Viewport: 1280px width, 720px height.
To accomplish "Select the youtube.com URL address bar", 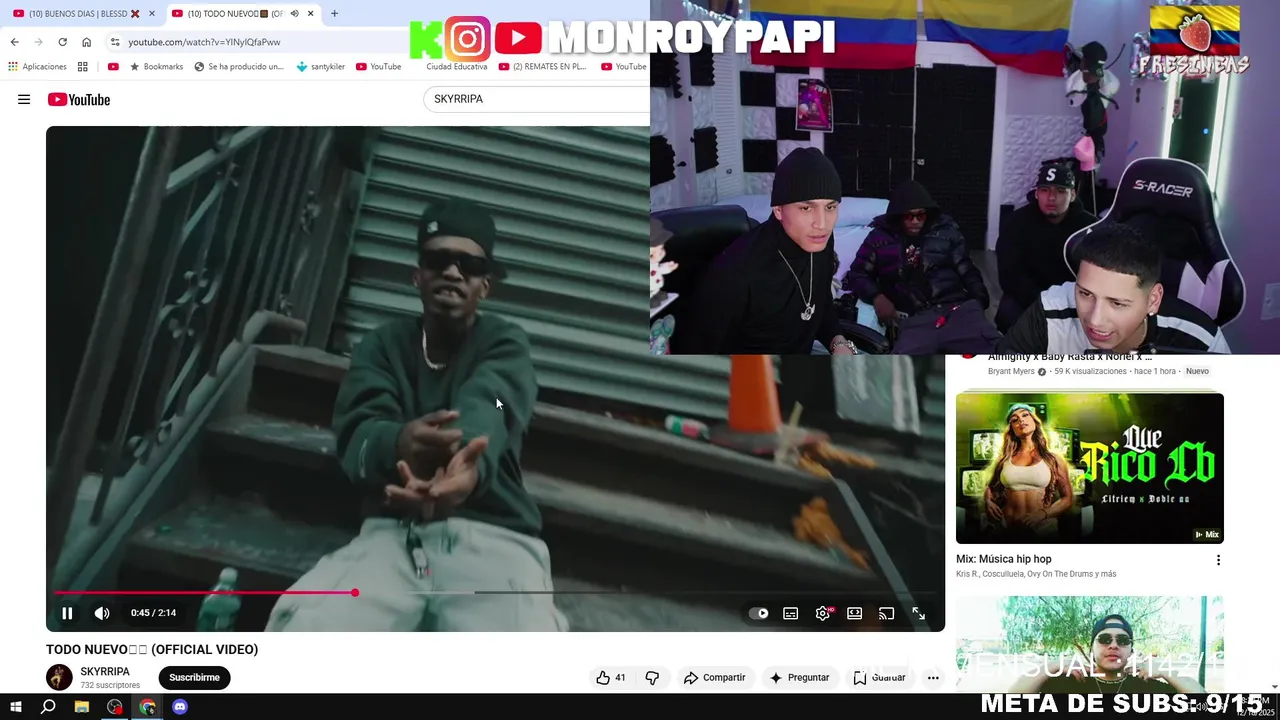I will coord(204,42).
